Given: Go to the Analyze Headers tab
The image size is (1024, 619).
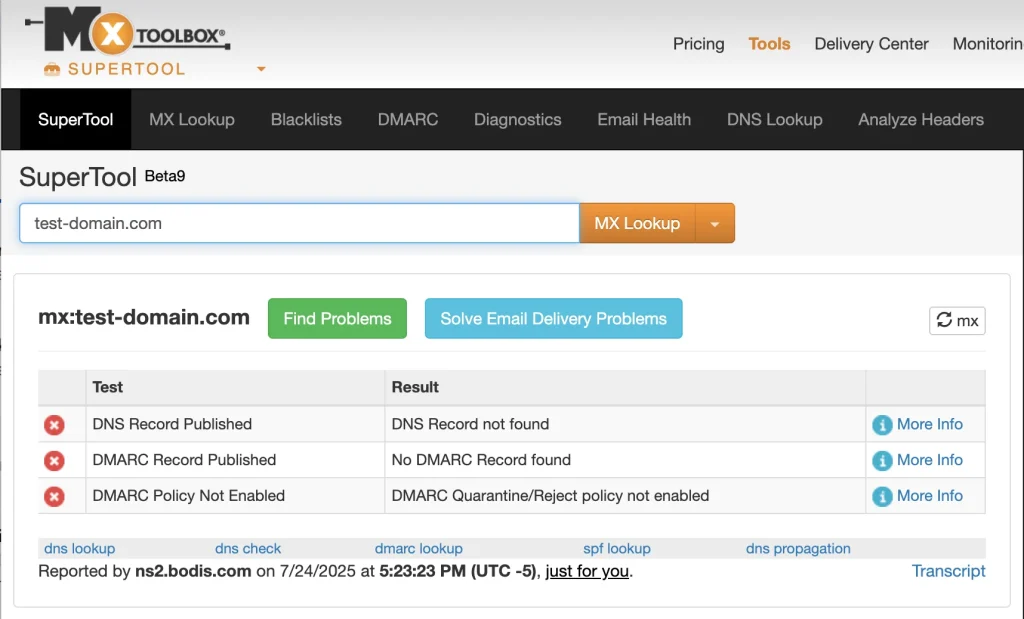Looking at the screenshot, I should pos(921,119).
